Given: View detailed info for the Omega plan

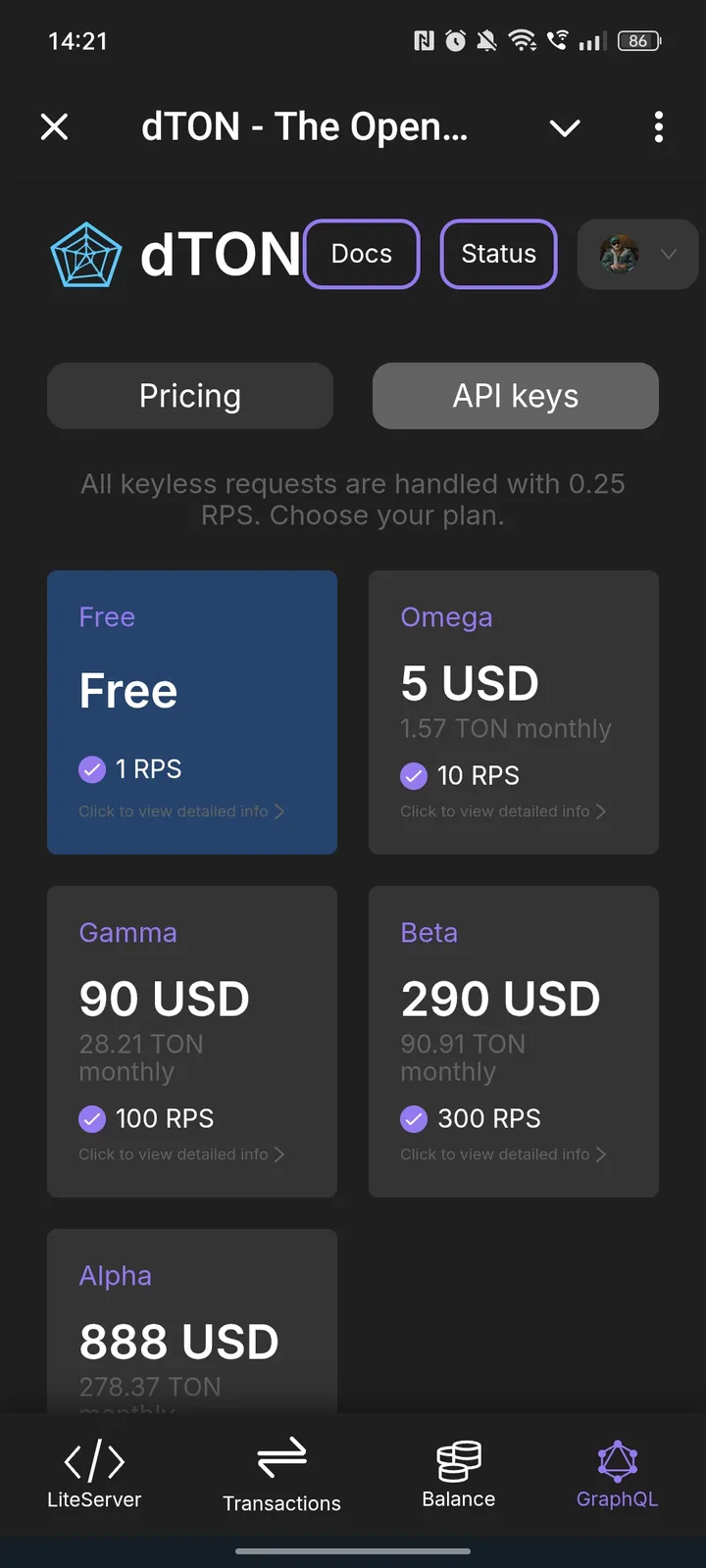Looking at the screenshot, I should [x=503, y=811].
